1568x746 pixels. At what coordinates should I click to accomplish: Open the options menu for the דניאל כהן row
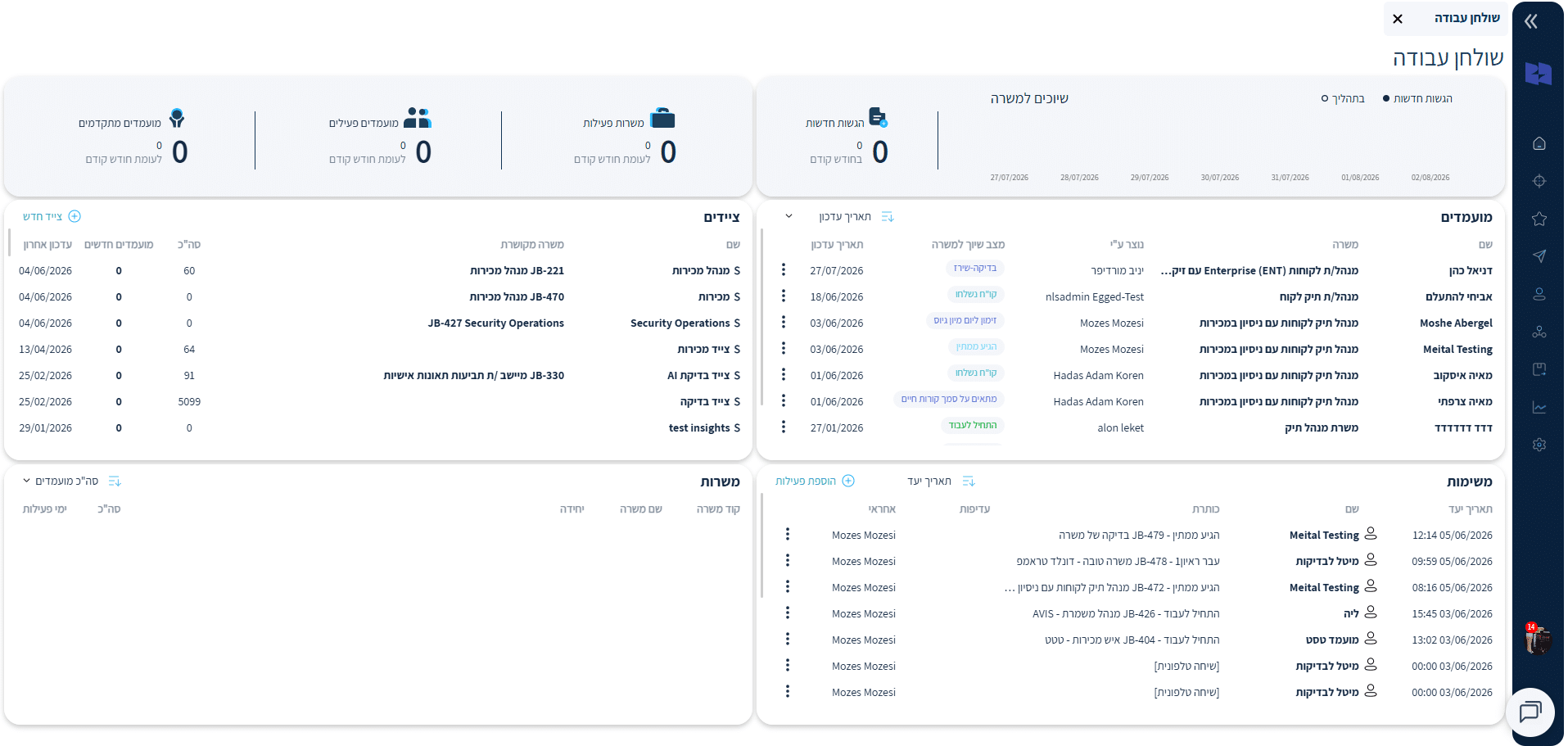pos(784,269)
